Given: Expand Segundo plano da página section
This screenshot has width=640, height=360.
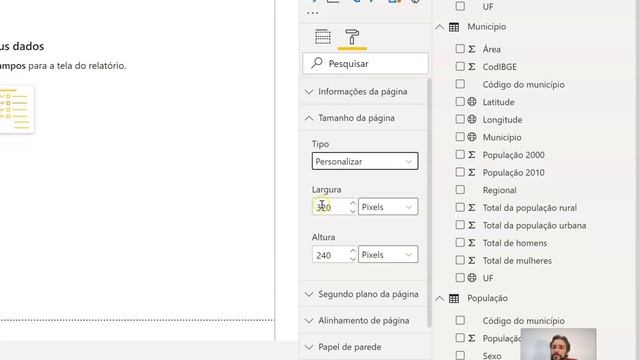Looking at the screenshot, I should pyautogui.click(x=365, y=294).
